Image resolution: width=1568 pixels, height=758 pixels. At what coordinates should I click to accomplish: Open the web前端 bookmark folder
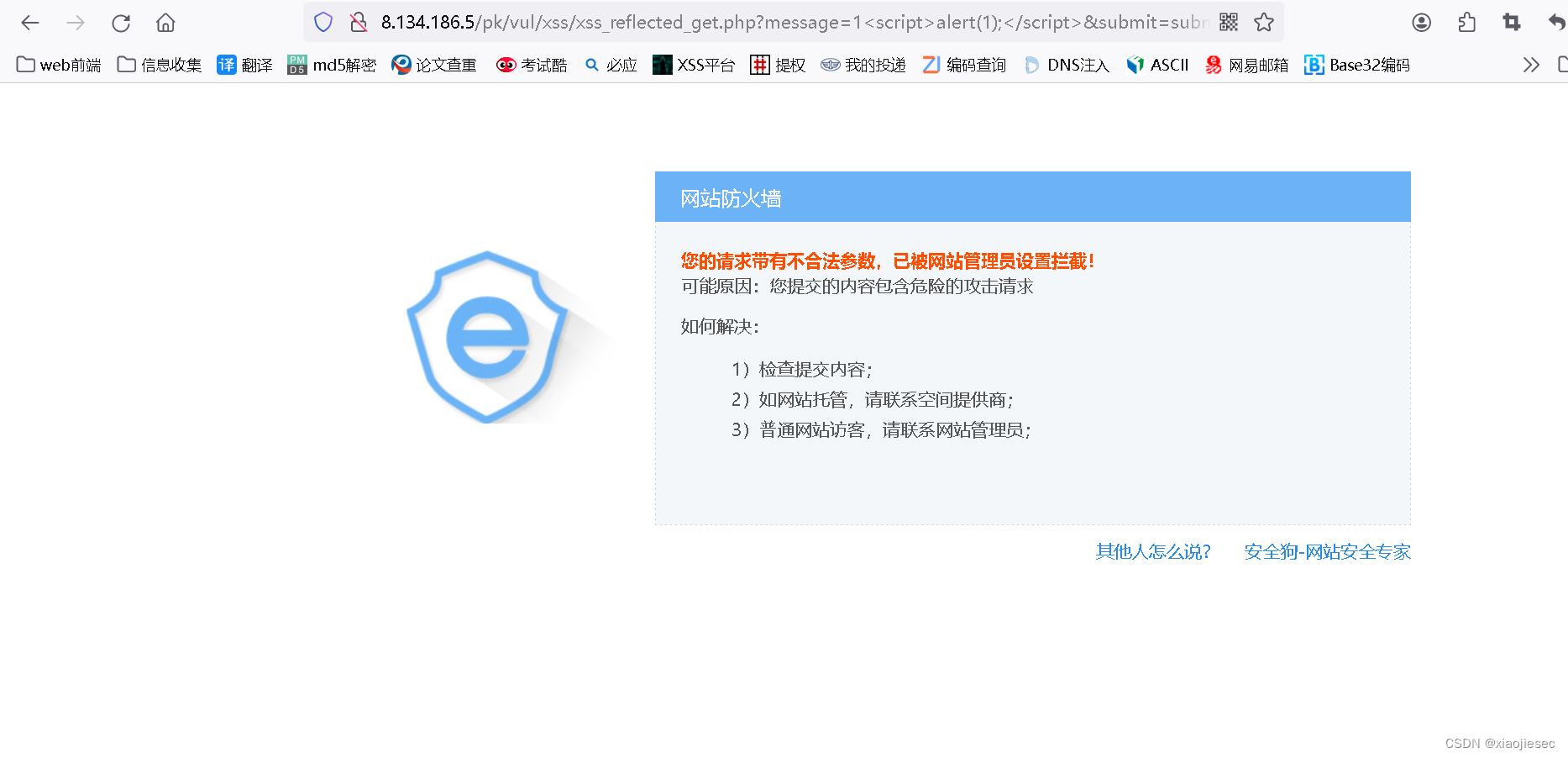tap(59, 65)
